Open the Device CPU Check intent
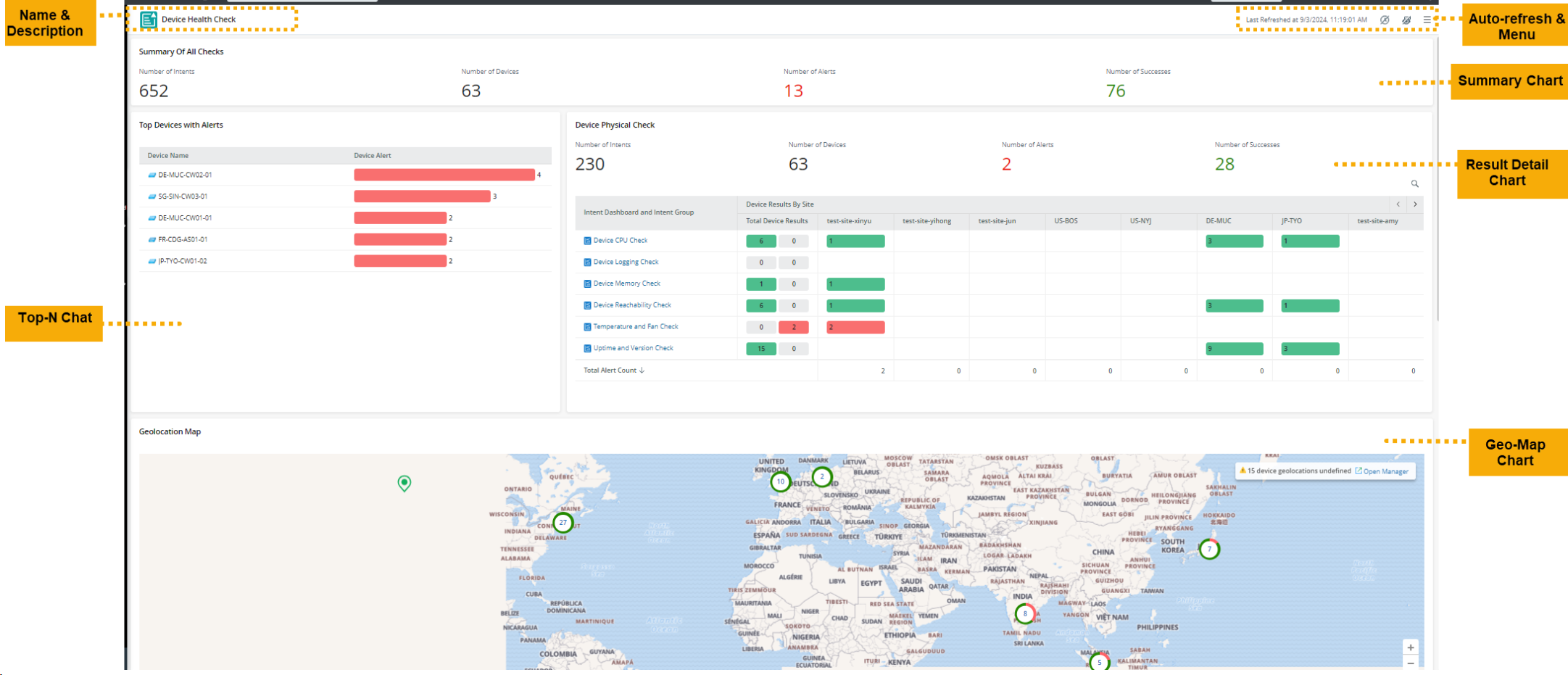 (620, 241)
